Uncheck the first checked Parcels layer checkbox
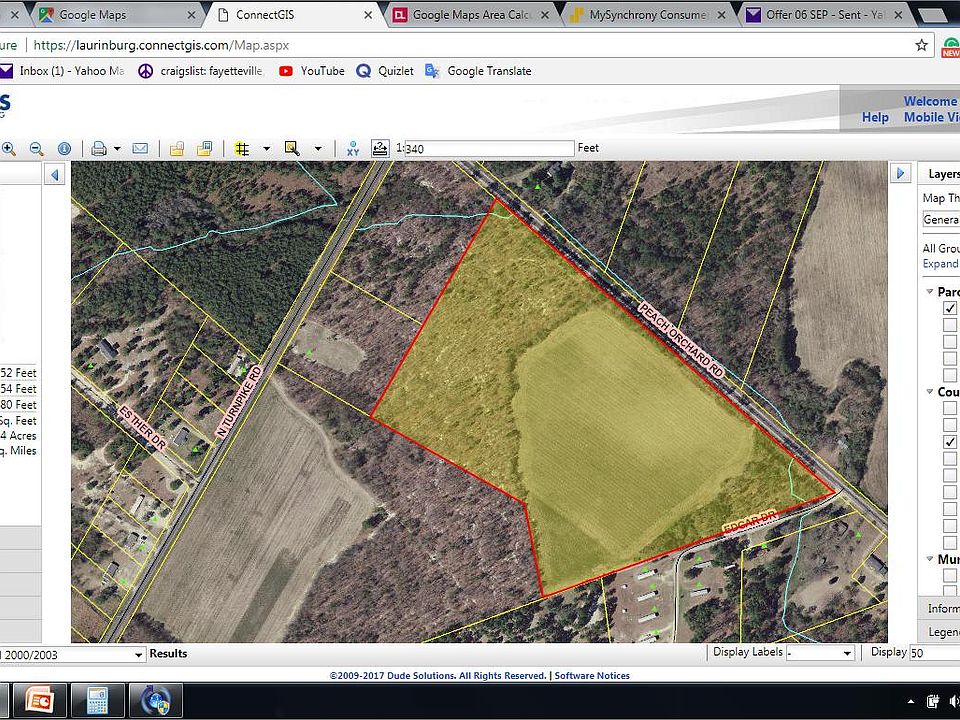The width and height of the screenshot is (960, 720). pyautogui.click(x=950, y=309)
